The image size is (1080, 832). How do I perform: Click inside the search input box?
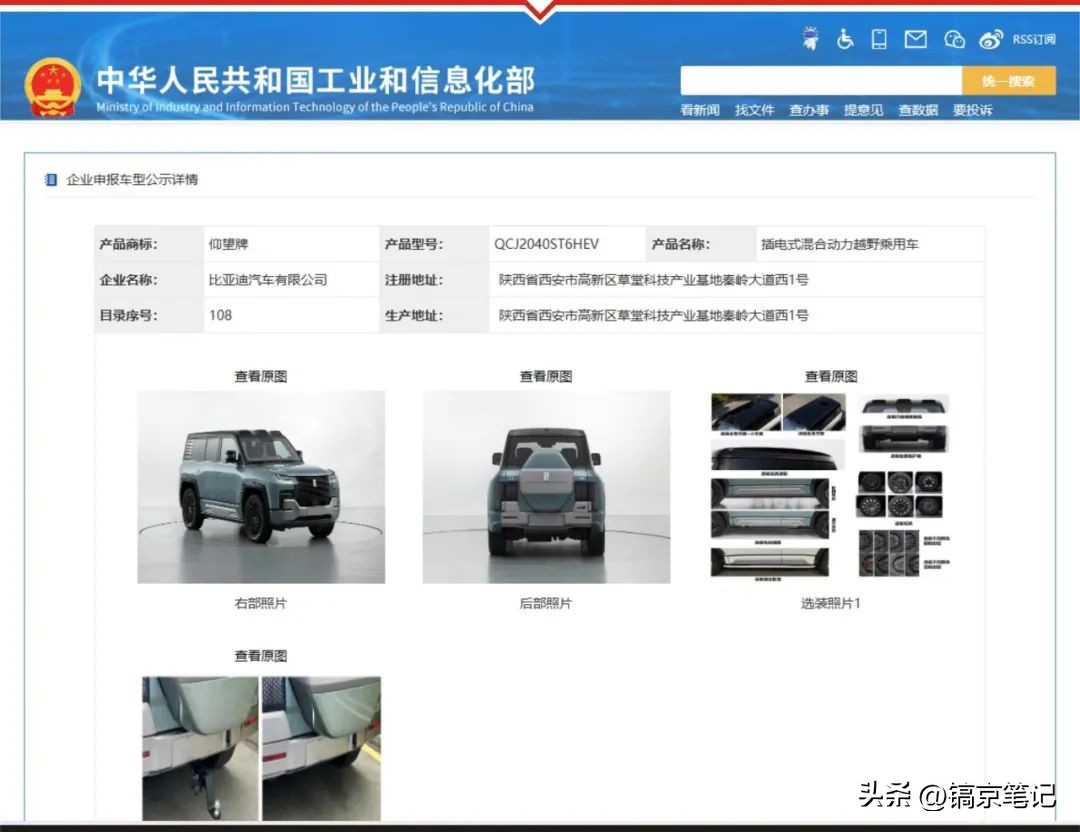[820, 79]
